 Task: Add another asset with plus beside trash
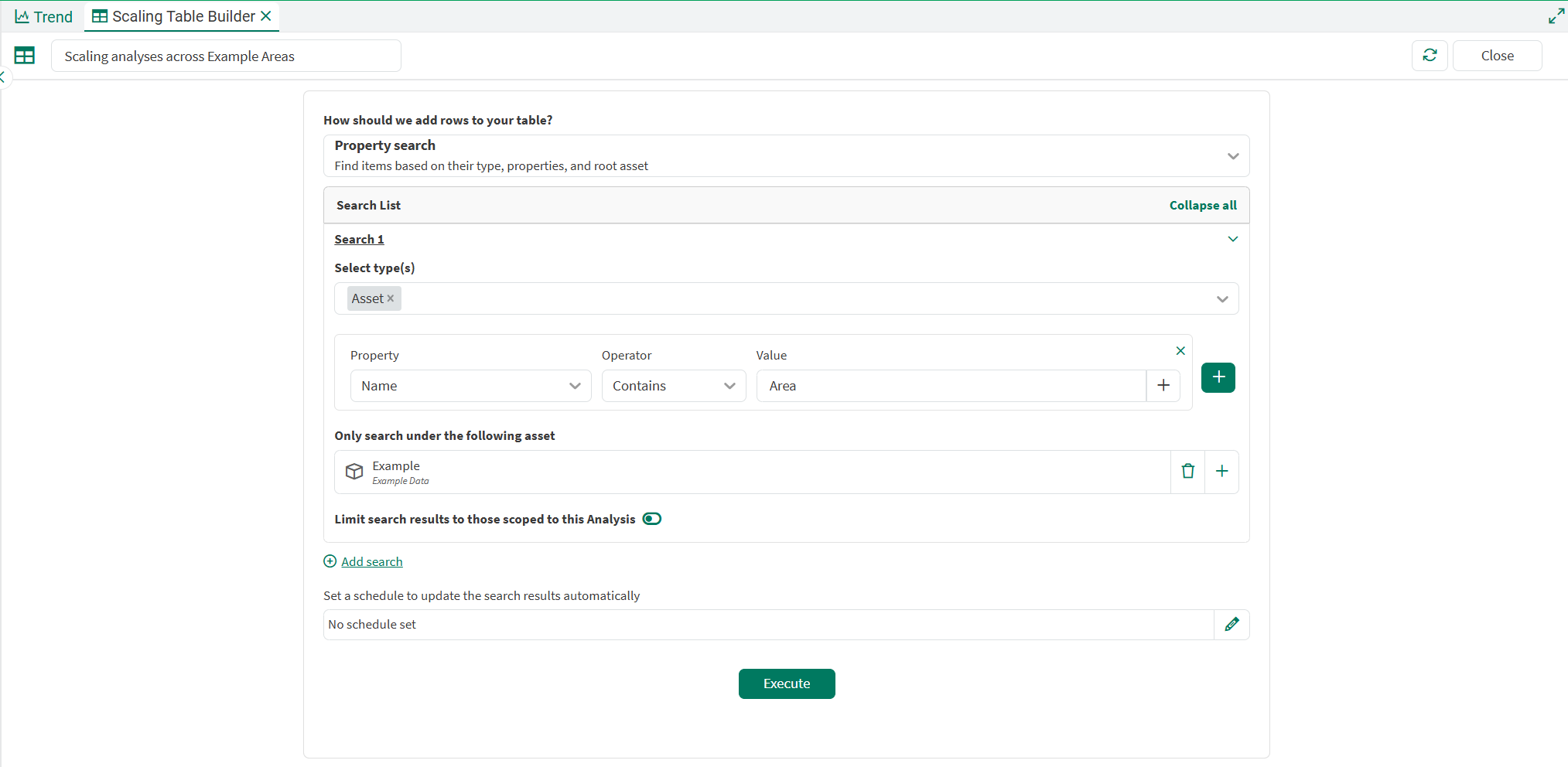pos(1221,472)
